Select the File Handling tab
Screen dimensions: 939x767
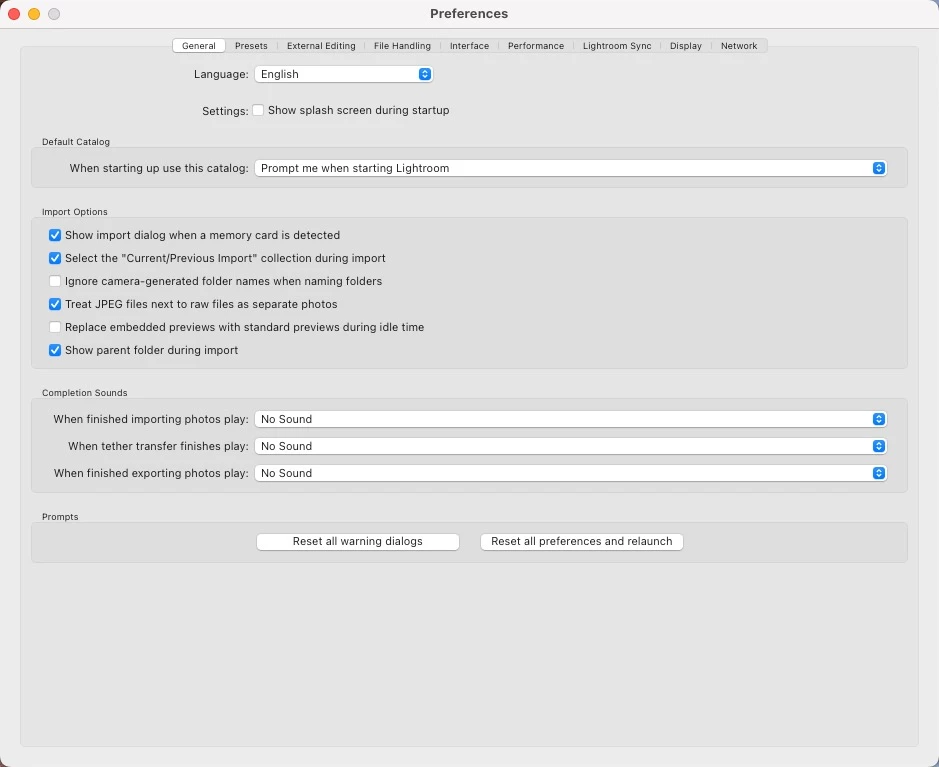coord(402,46)
